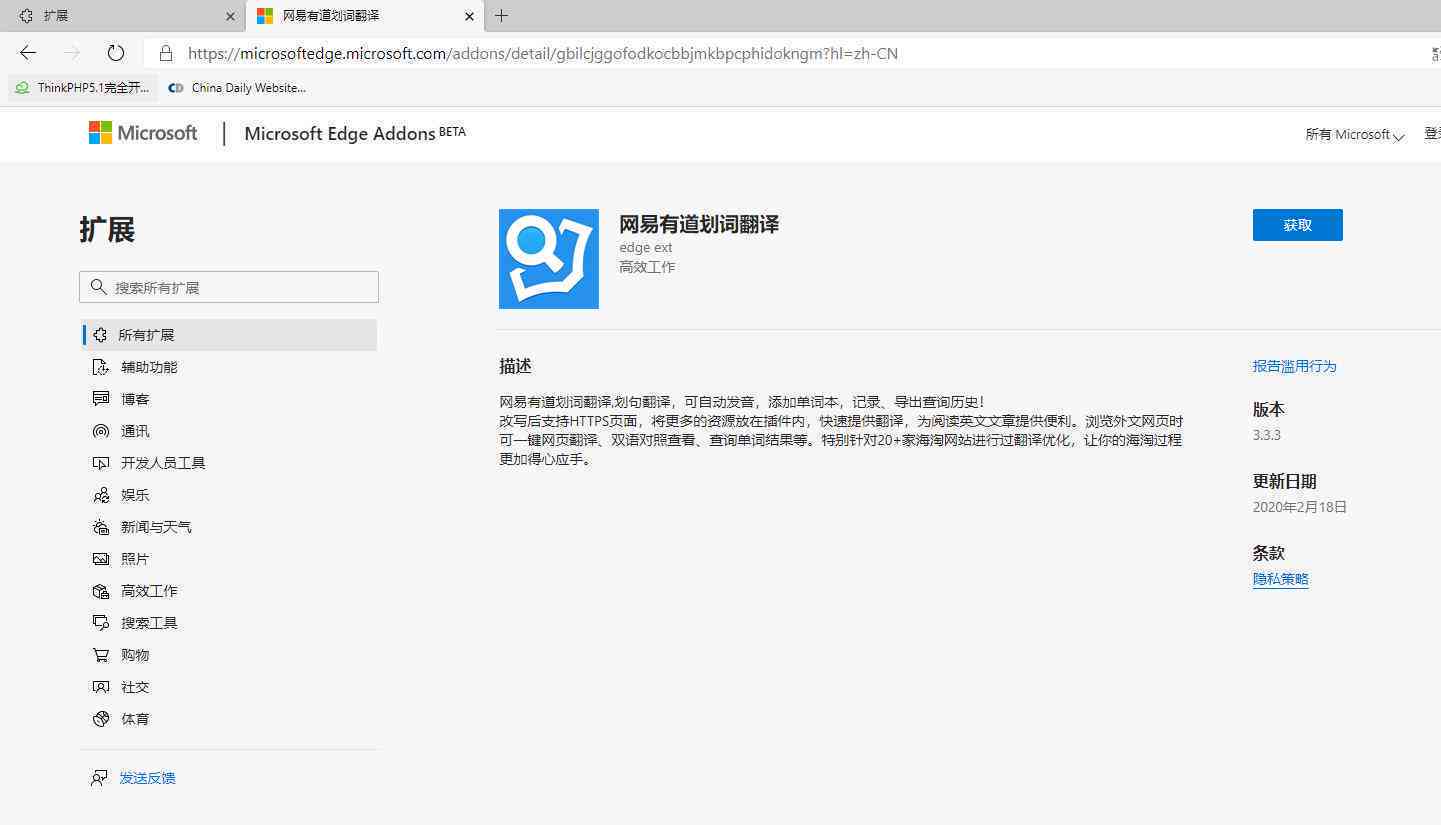
Task: Click the 高效工作 category icon in sidebar
Action: [x=100, y=591]
